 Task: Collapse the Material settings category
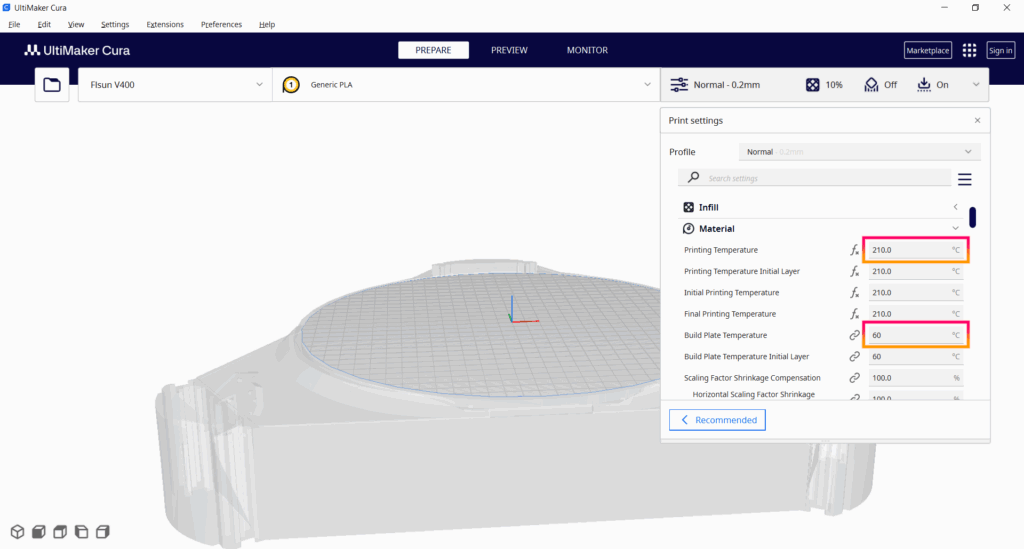[955, 228]
